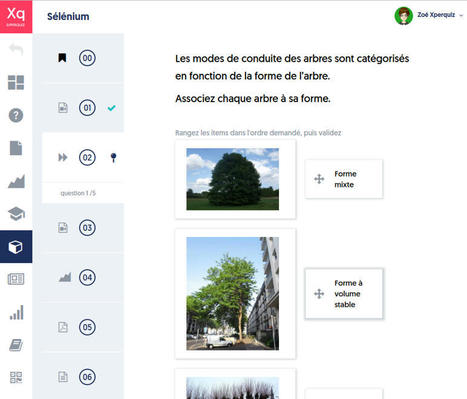Click the Zoé Xperquiz avatar picture

pos(404,16)
